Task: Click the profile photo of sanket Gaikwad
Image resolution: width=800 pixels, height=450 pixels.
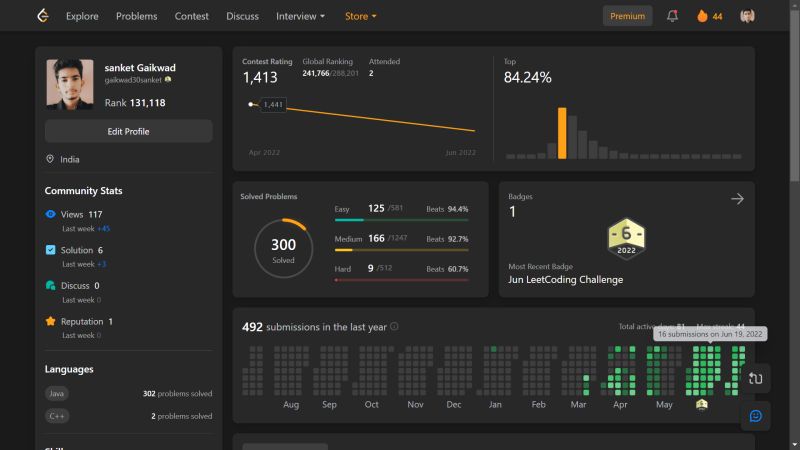Action: point(70,84)
